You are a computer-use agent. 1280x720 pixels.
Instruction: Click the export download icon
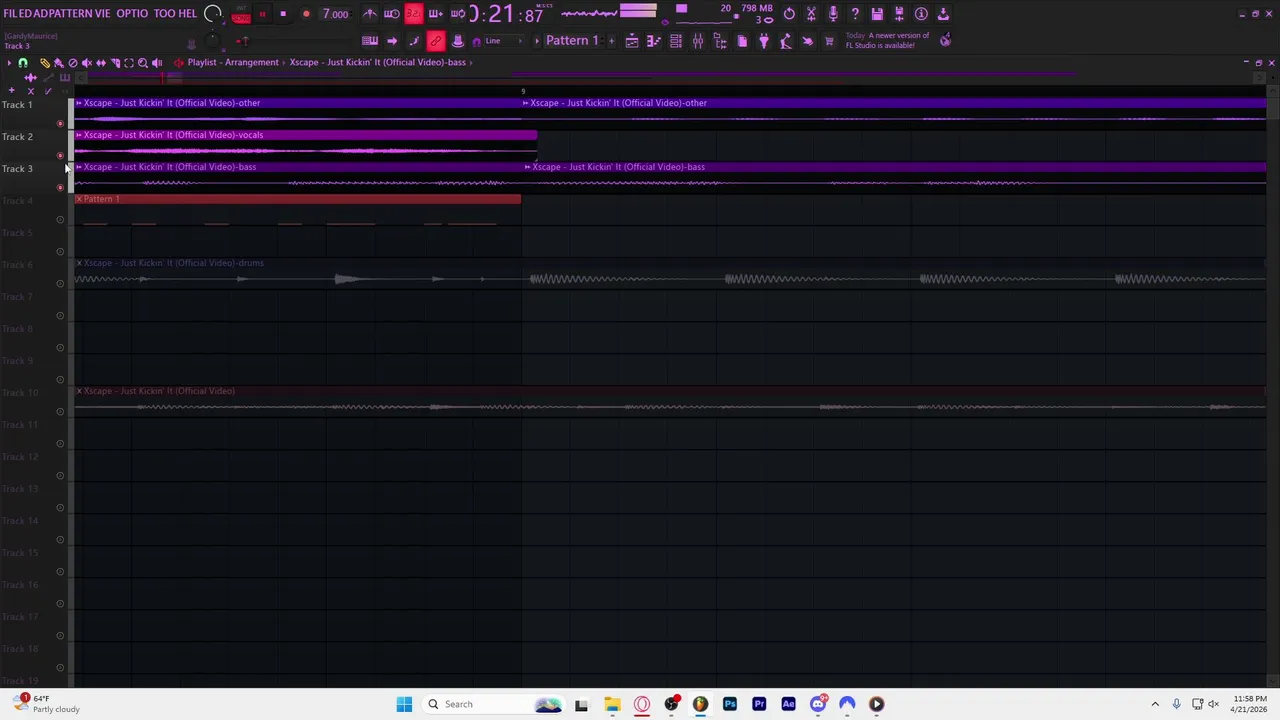pyautogui.click(x=943, y=14)
